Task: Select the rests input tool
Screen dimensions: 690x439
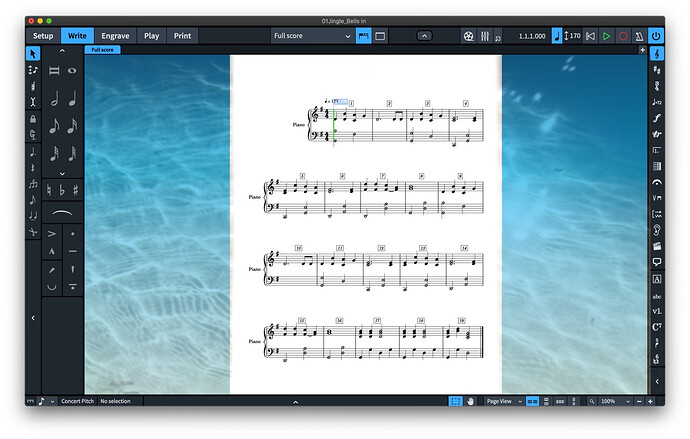Action: (33, 168)
